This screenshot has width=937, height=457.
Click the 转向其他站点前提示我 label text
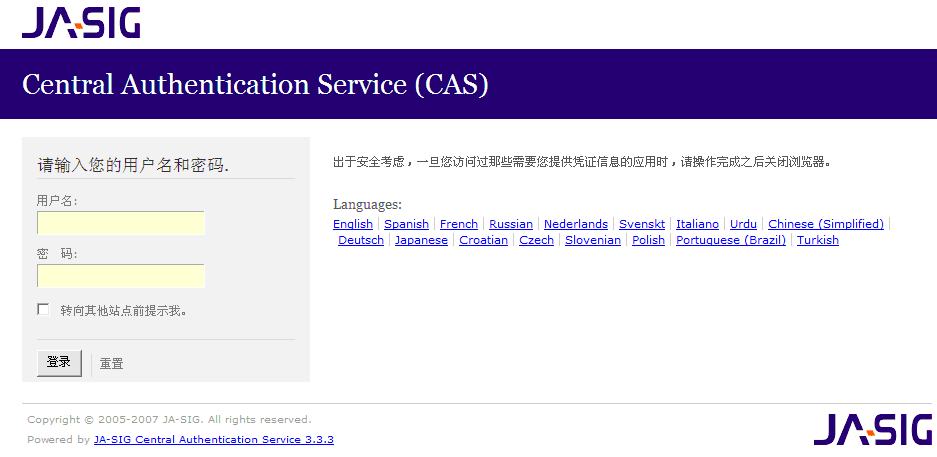coord(124,311)
